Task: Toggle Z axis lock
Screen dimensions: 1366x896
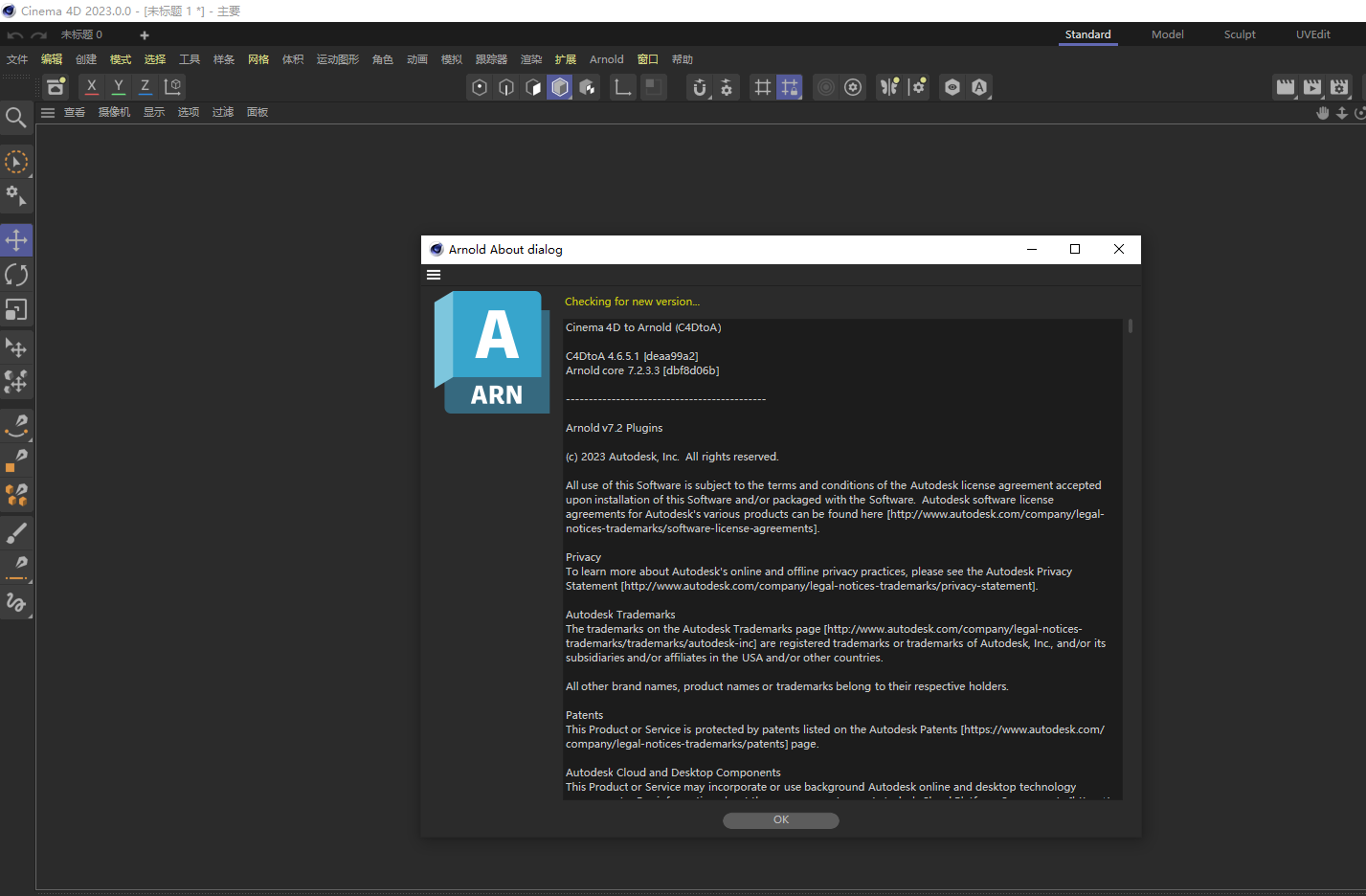Action: pyautogui.click(x=145, y=86)
